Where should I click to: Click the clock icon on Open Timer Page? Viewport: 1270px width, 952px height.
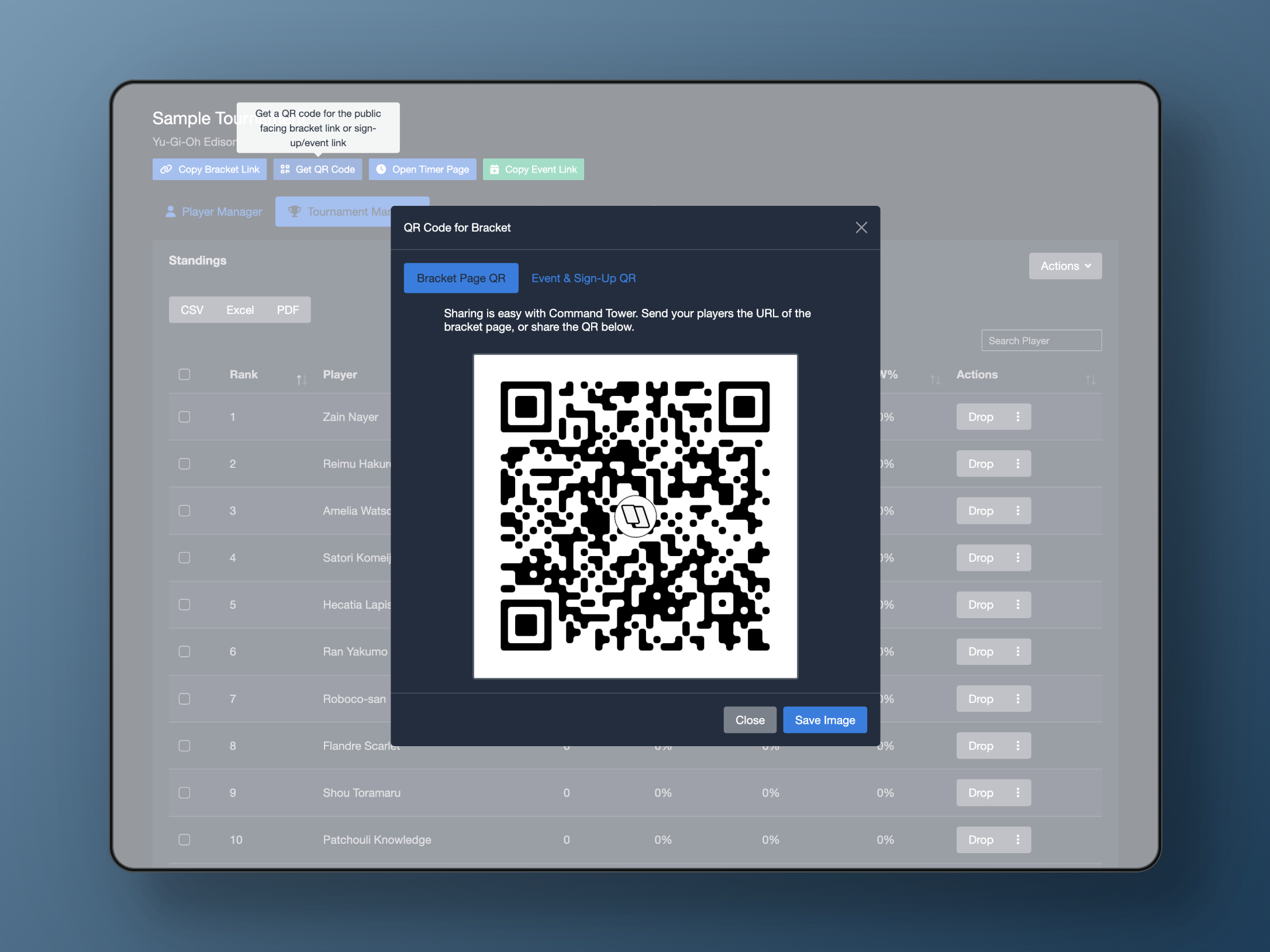tap(381, 169)
